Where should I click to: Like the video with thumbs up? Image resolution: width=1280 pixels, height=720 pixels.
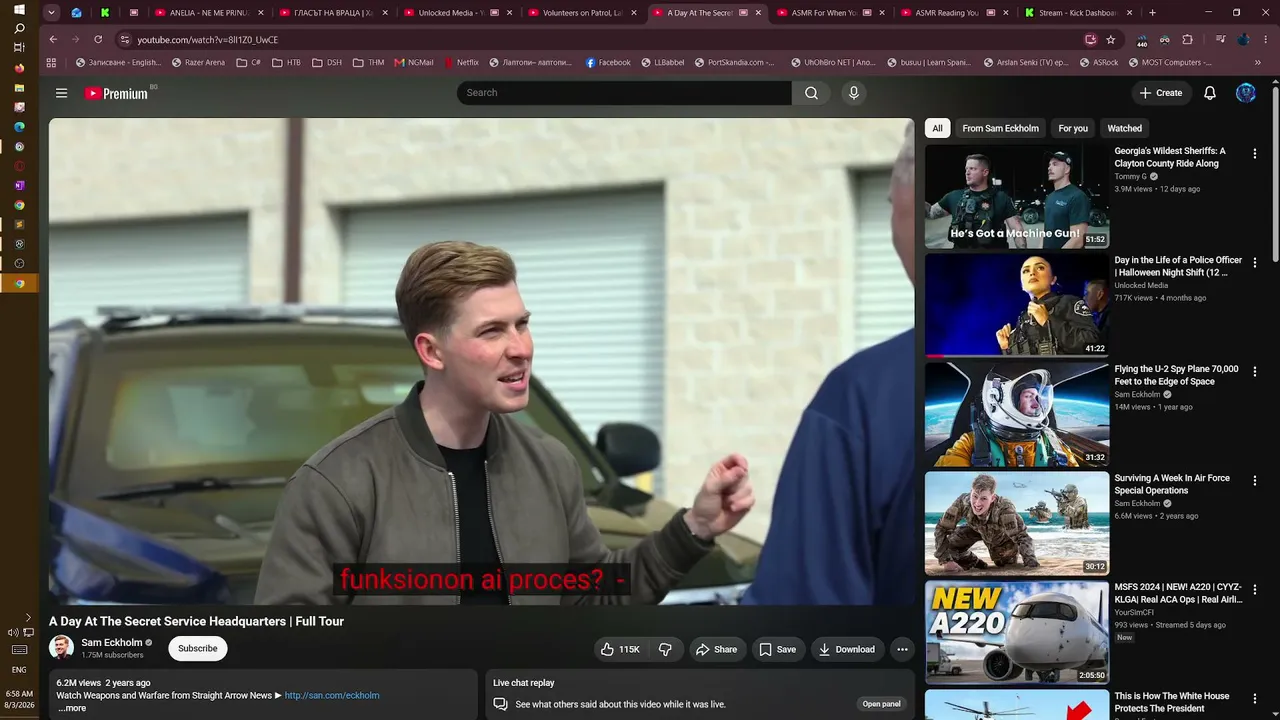pos(620,649)
